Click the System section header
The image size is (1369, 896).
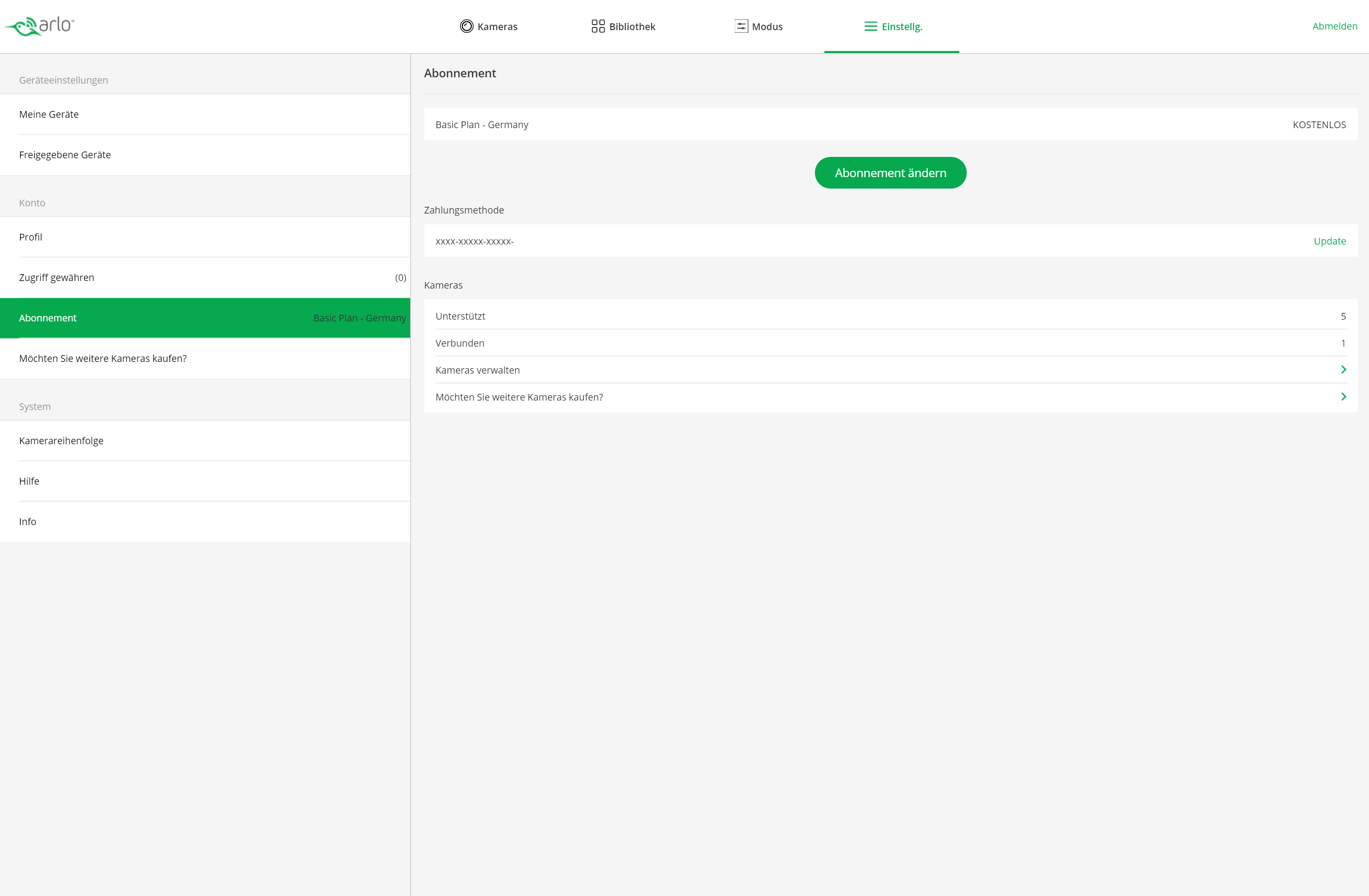(x=35, y=406)
